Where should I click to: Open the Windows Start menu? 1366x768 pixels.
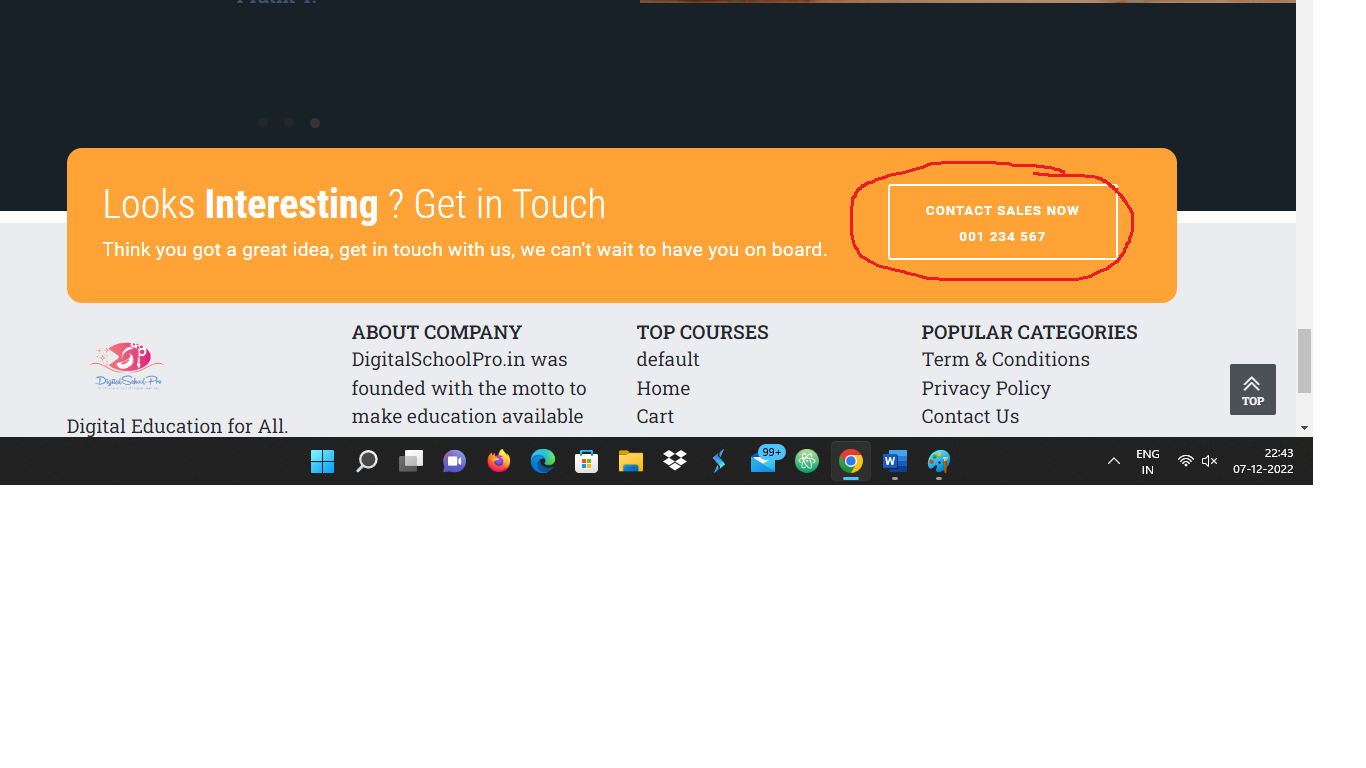click(x=322, y=461)
